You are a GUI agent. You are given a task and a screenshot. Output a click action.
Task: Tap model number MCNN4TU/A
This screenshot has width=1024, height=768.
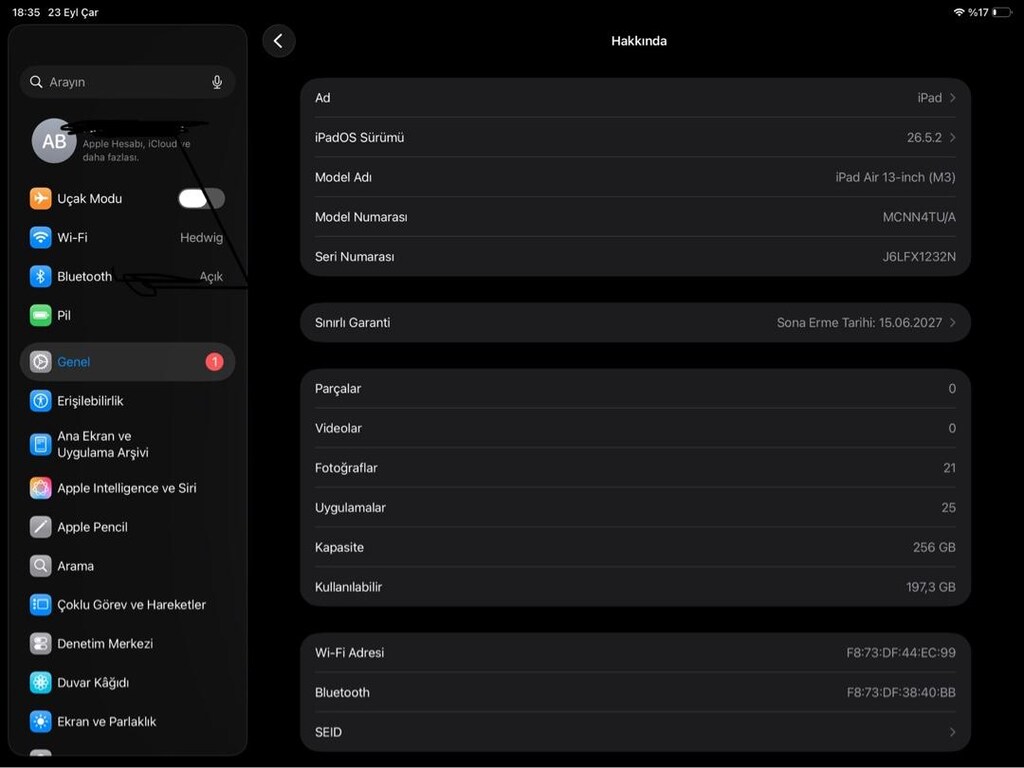tap(919, 217)
